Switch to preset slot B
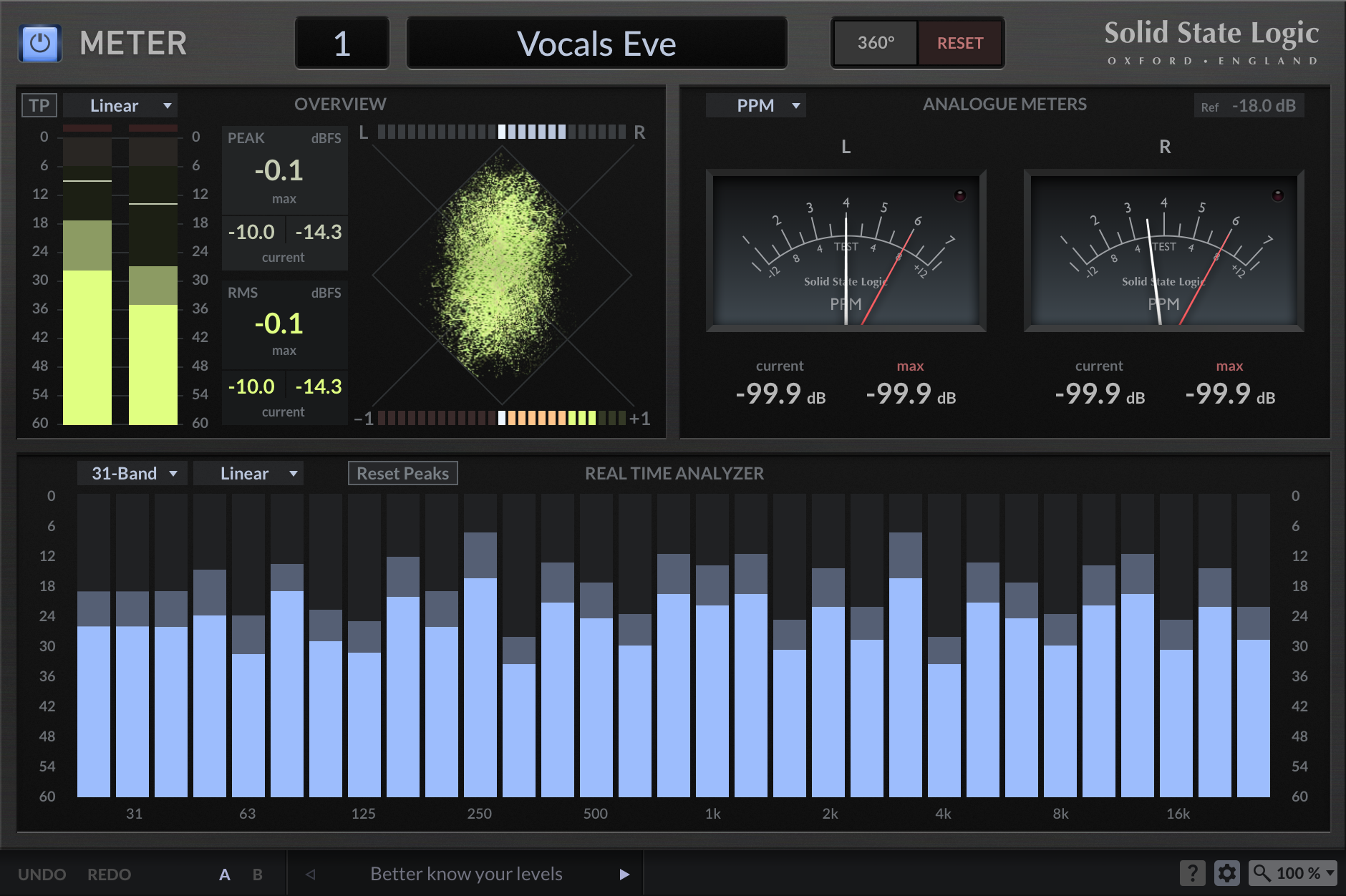Viewport: 1346px width, 896px height. tap(258, 874)
